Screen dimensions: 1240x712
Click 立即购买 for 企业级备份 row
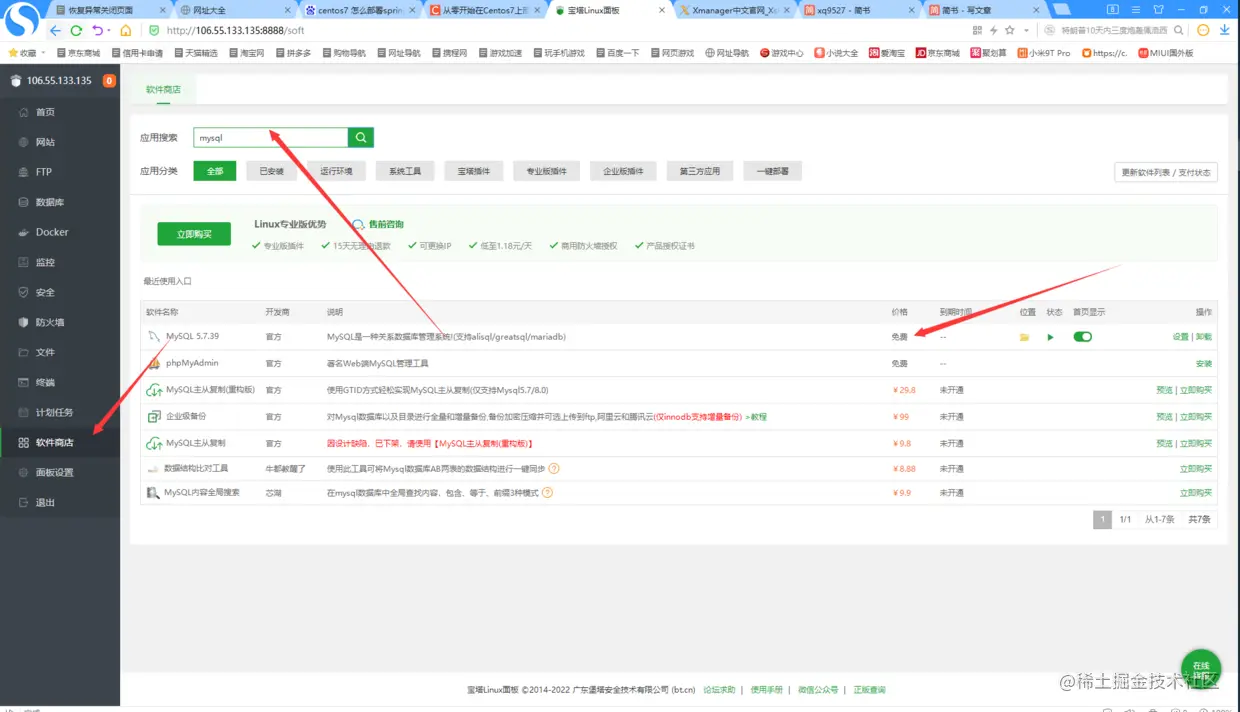click(x=1196, y=416)
